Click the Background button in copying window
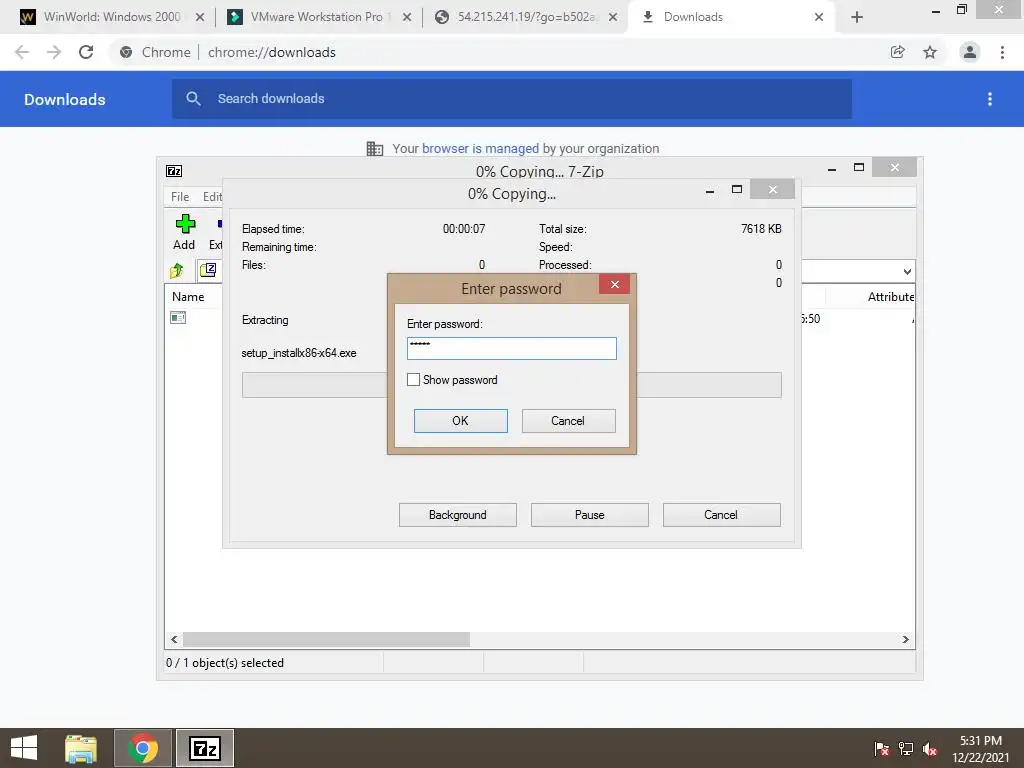Viewport: 1024px width, 768px height. (457, 515)
